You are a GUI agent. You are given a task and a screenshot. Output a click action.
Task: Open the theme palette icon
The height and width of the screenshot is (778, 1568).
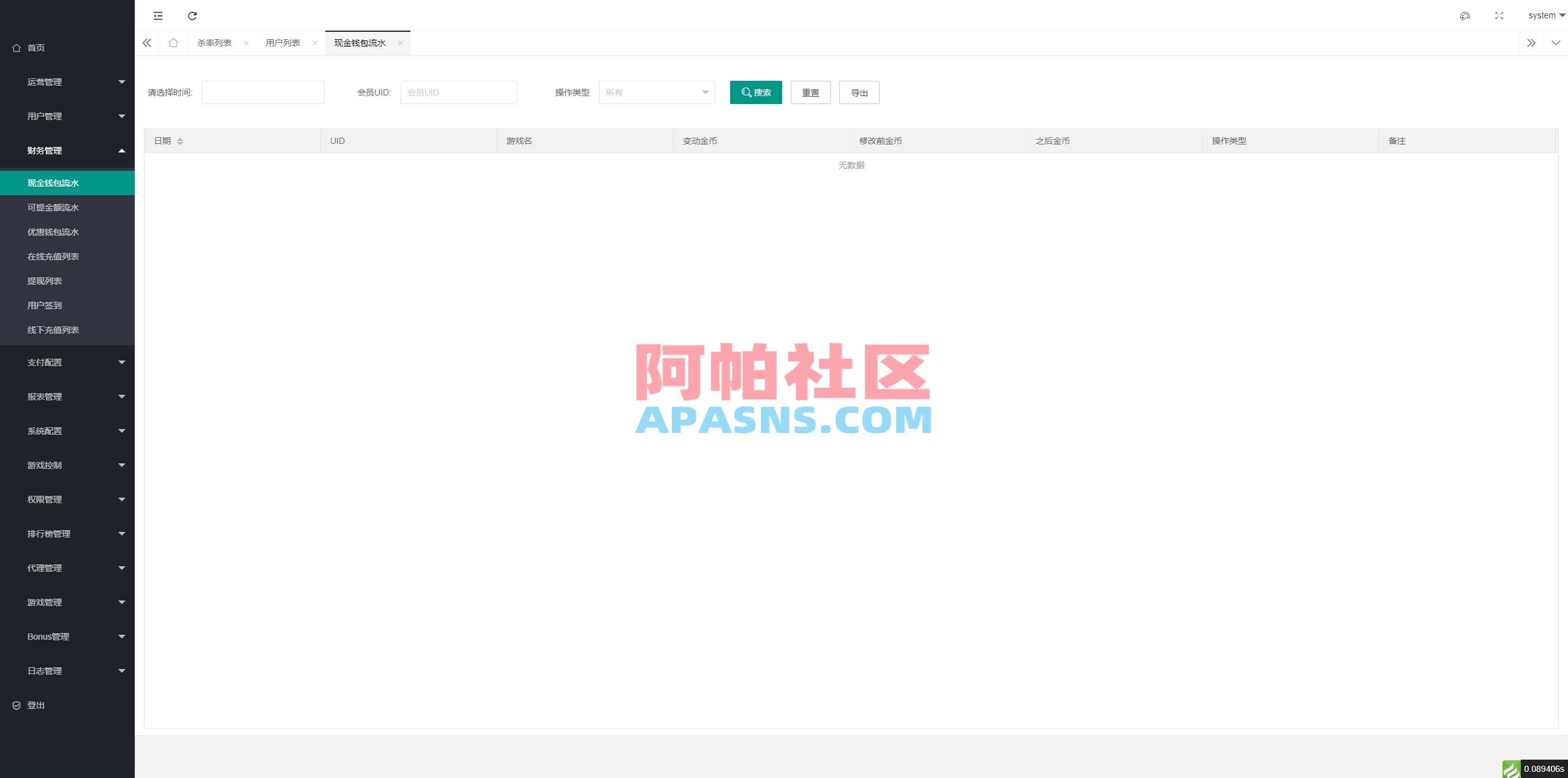pyautogui.click(x=1465, y=15)
